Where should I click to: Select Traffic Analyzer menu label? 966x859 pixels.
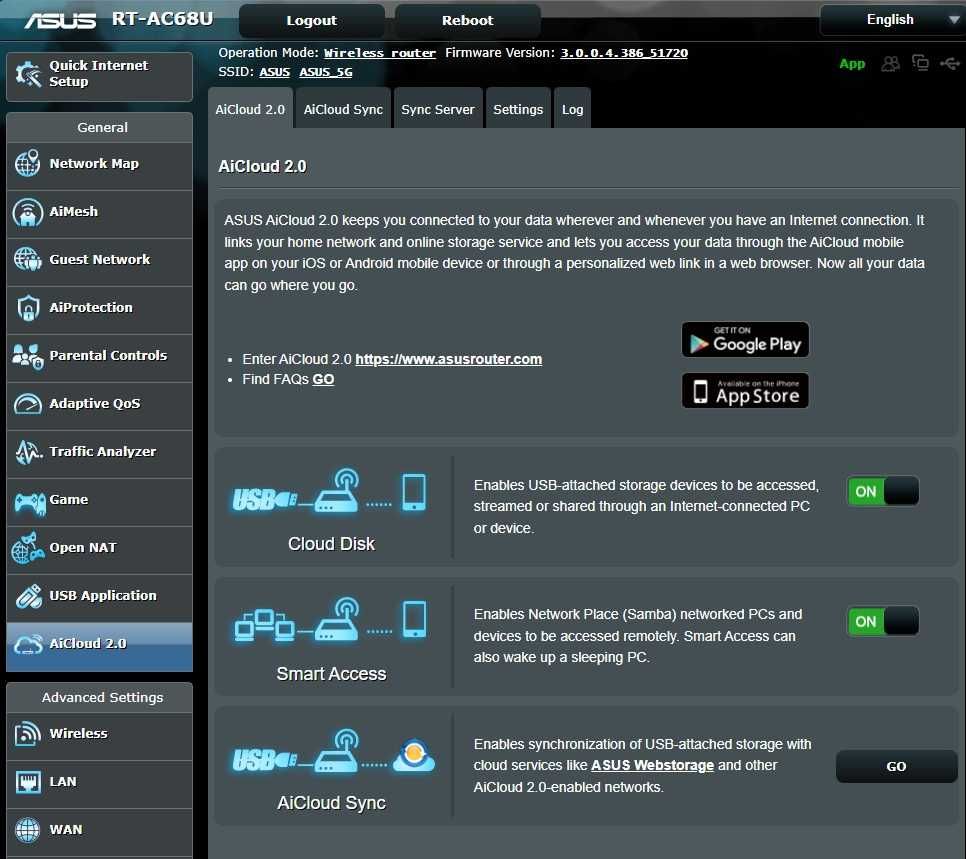pos(103,452)
